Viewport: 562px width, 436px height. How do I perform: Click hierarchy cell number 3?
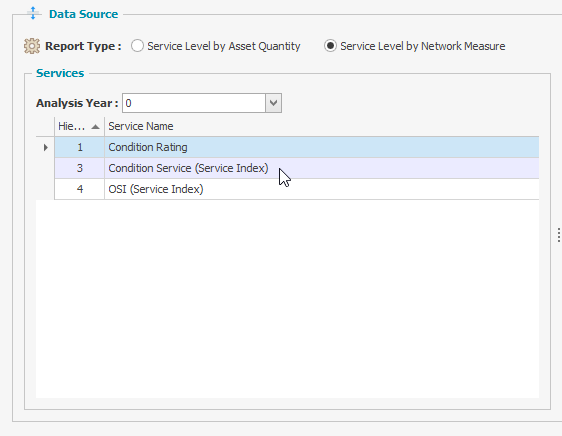click(x=80, y=168)
